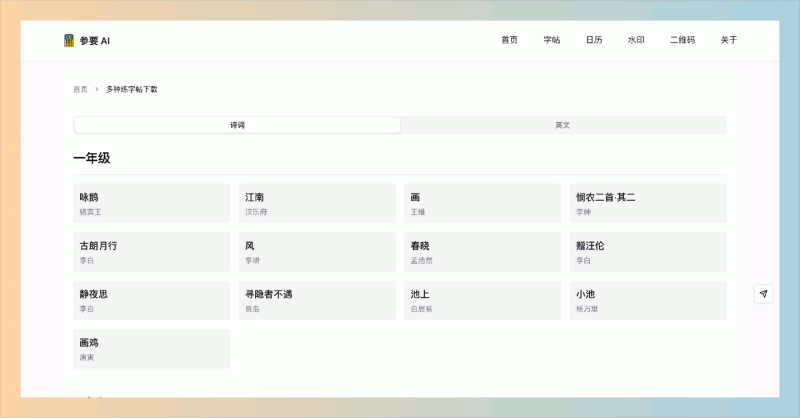Screen dimensions: 800x418
Task: Open the 水印 navigation item
Action: coord(636,40)
